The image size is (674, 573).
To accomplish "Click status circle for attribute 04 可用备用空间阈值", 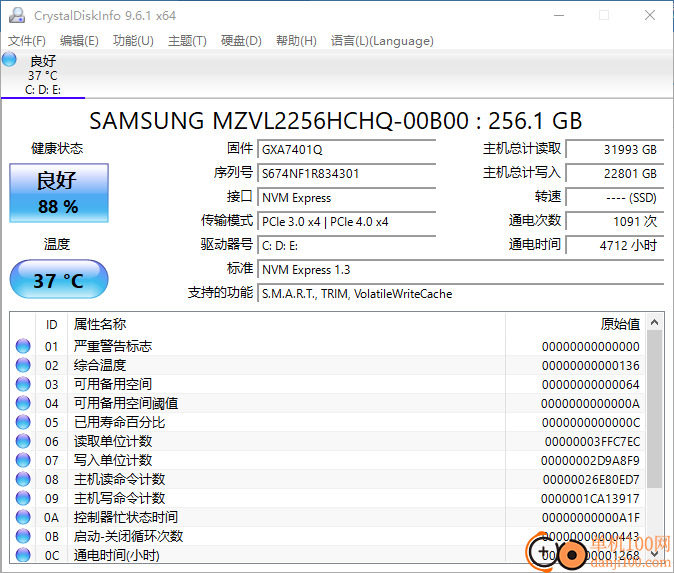I will tap(23, 403).
